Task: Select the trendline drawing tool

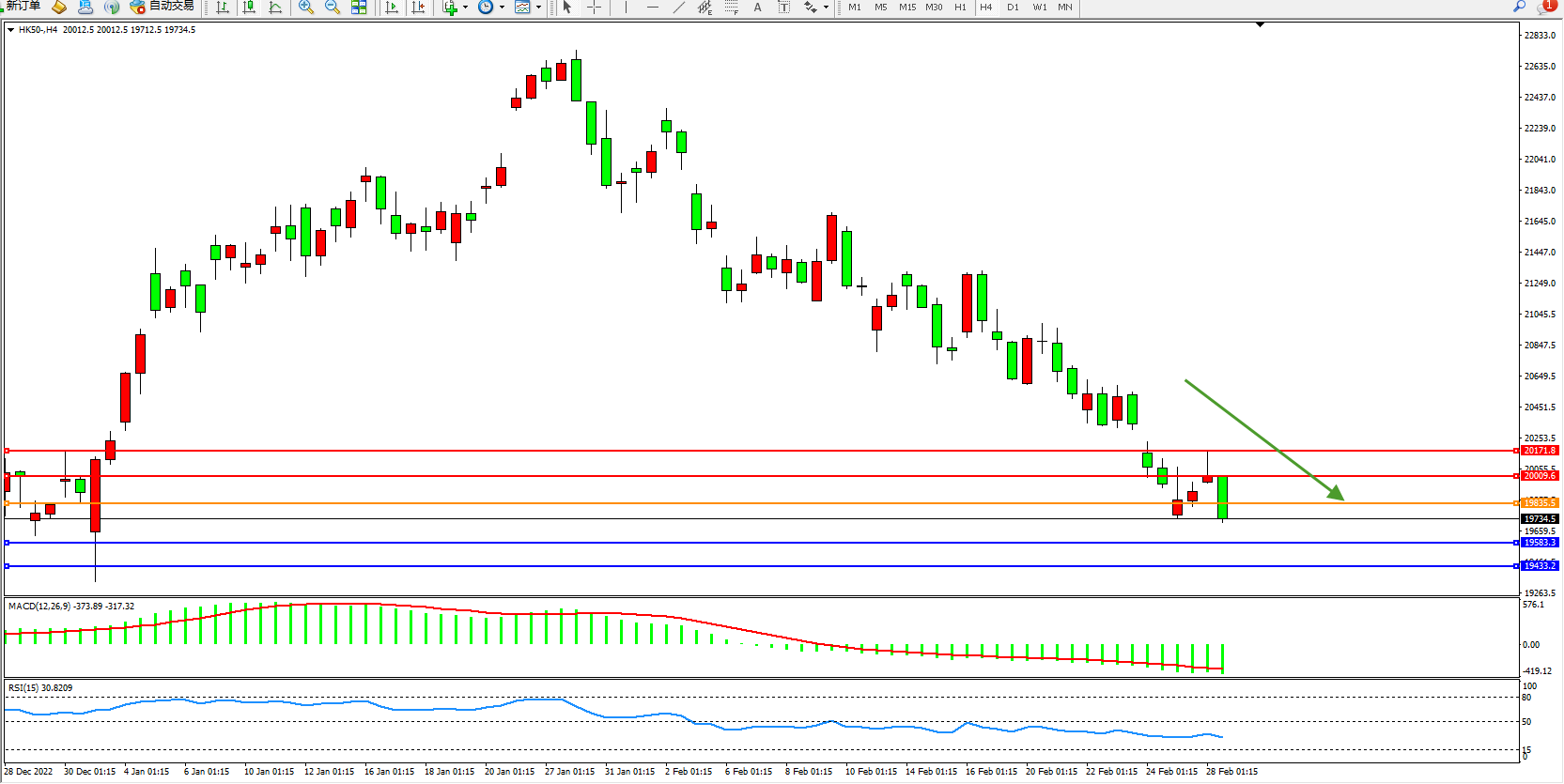Action: coord(679,8)
